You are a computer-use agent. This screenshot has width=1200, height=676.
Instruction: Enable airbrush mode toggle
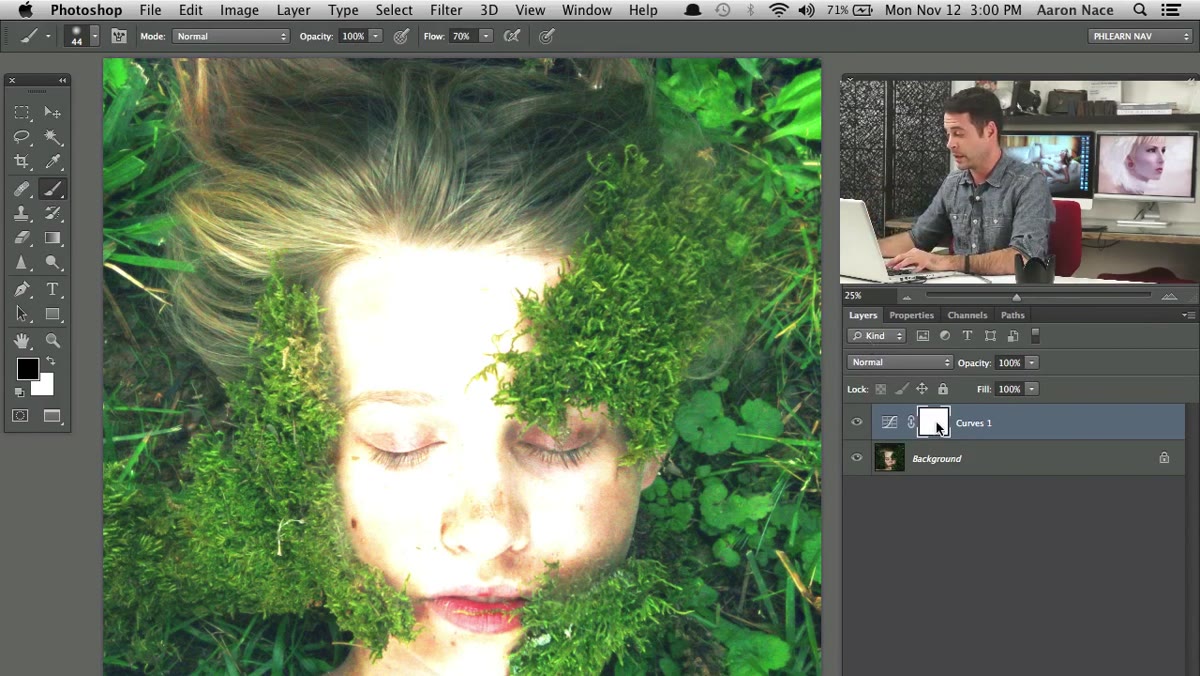pos(512,36)
